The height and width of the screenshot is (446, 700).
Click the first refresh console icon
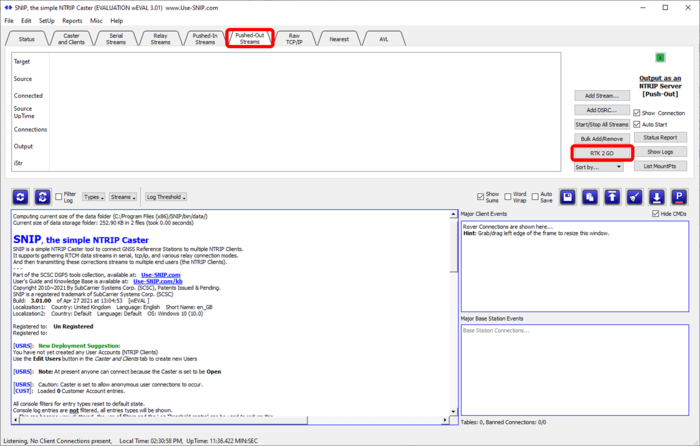coord(21,197)
